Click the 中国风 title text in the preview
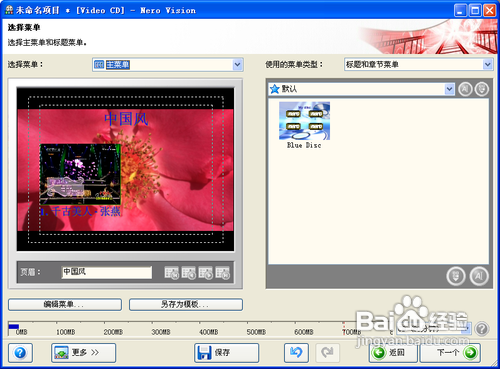Viewport: 500px width, 369px height. coord(126,119)
